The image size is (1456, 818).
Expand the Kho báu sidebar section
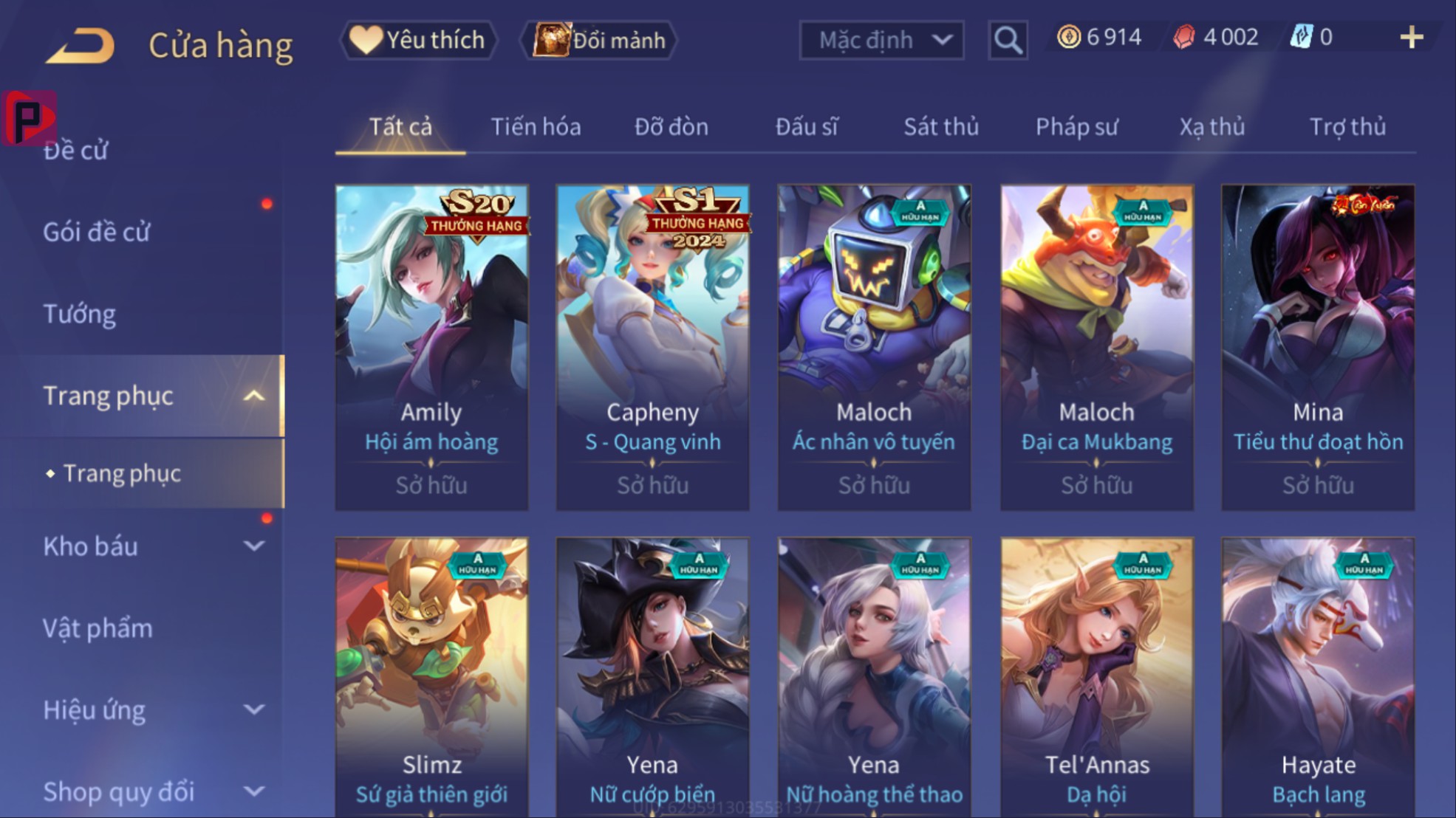click(x=254, y=546)
